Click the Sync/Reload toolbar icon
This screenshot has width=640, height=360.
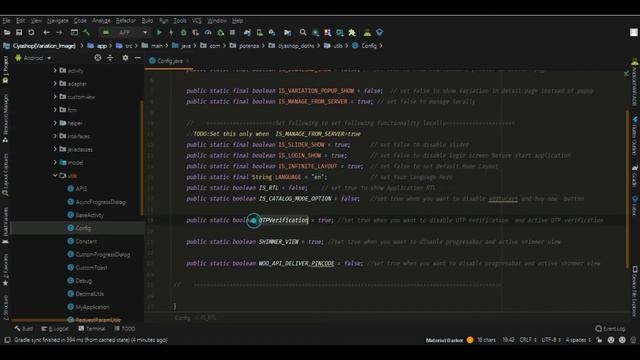(31, 32)
